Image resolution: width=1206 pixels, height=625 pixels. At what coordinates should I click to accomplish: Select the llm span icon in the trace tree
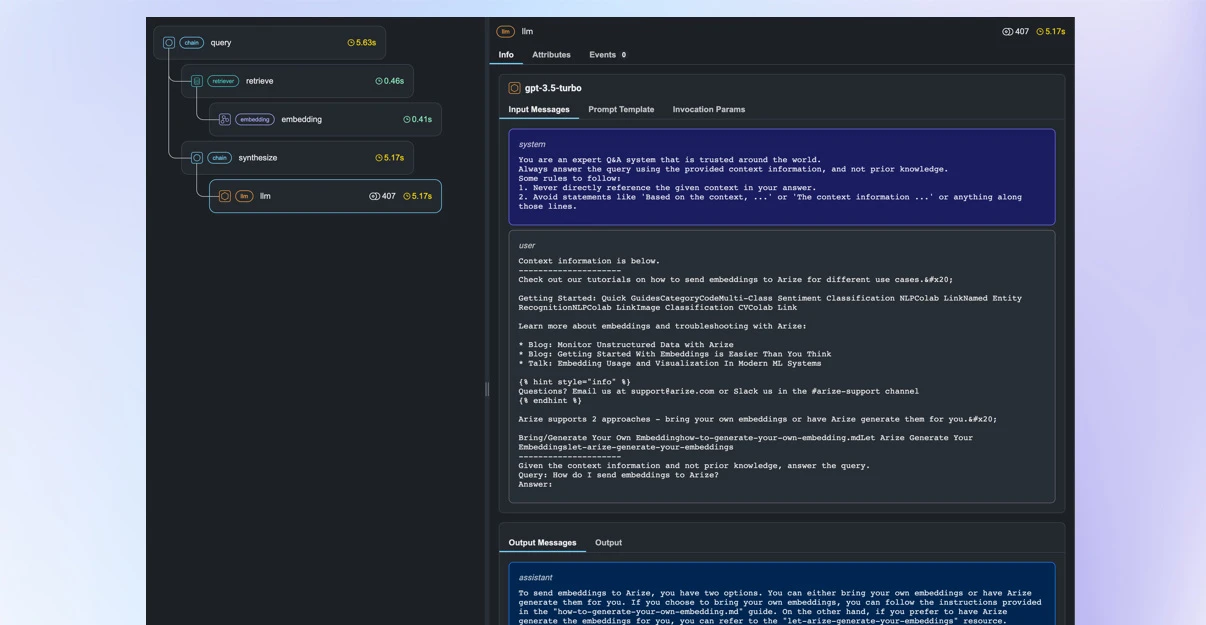click(x=225, y=195)
